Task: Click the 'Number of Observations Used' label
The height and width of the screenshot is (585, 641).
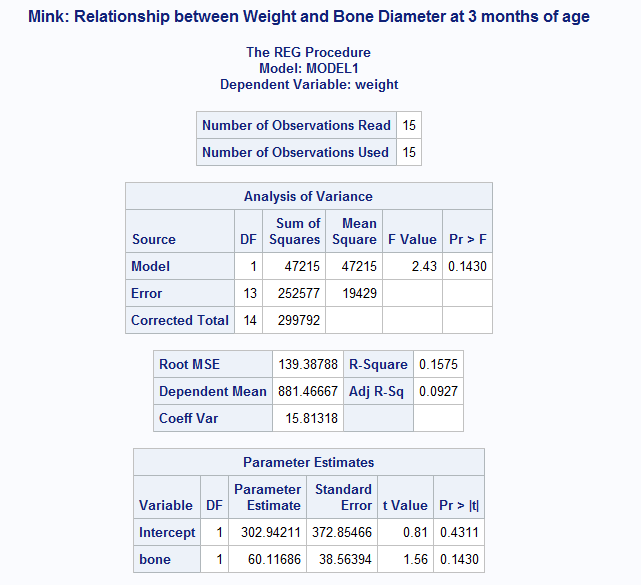Action: pyautogui.click(x=296, y=152)
